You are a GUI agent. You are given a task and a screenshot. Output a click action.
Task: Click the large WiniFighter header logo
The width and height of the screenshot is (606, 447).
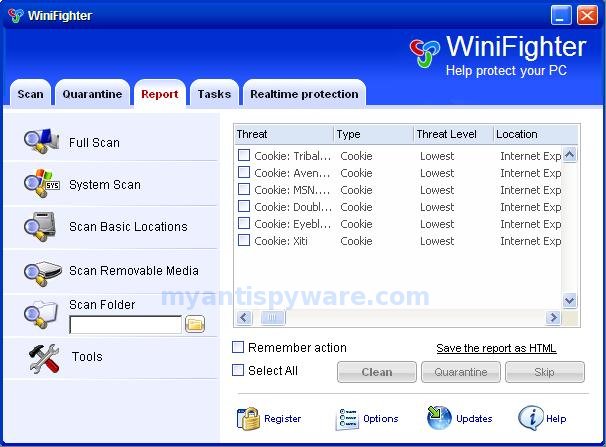pyautogui.click(x=424, y=53)
